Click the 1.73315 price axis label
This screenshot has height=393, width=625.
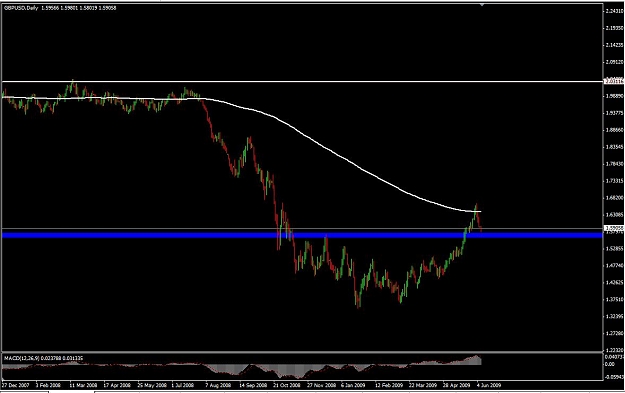[x=614, y=181]
